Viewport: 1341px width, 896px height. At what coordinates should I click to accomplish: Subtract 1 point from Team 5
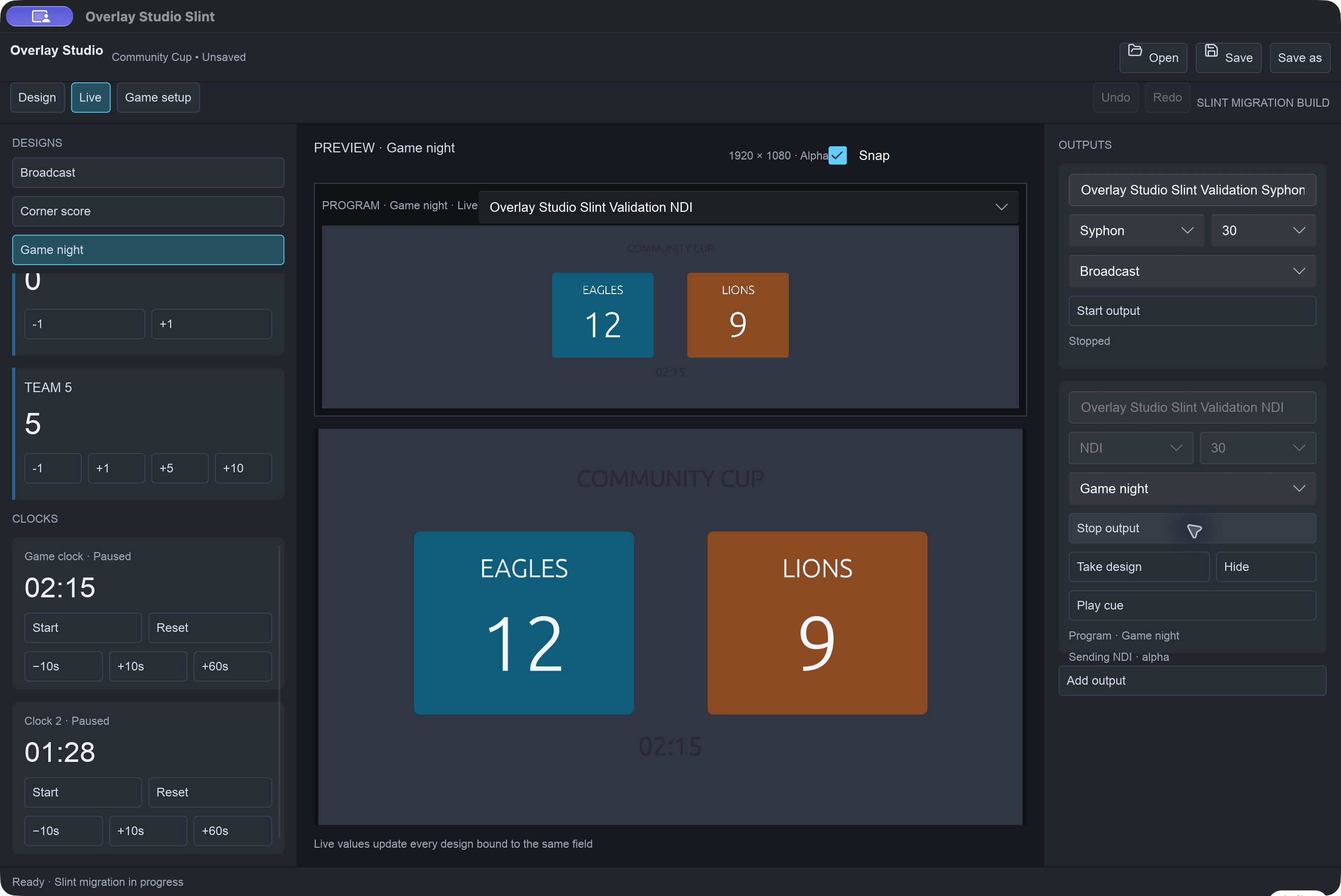52,468
